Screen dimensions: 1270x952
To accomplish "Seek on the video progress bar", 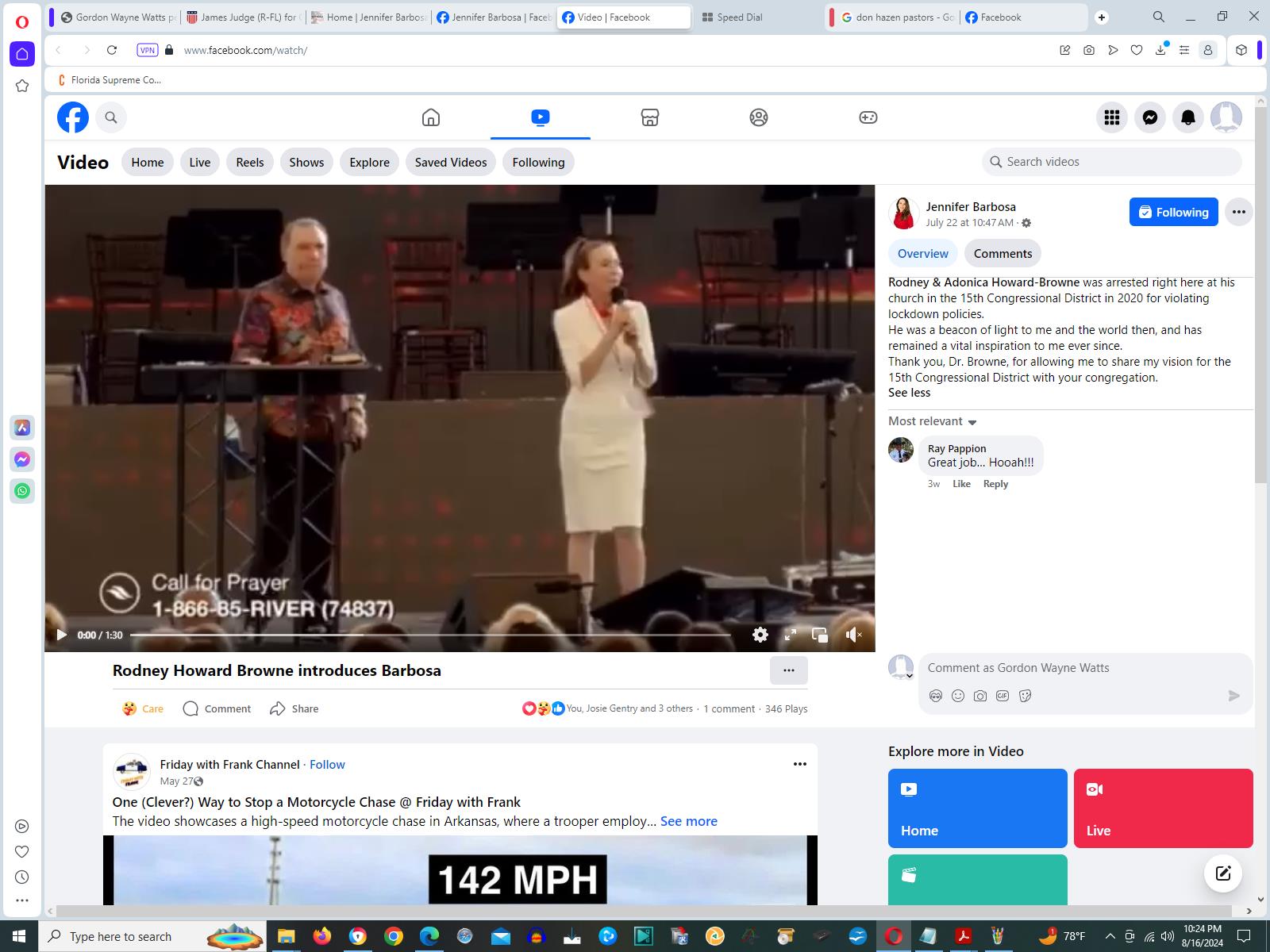I will [430, 635].
